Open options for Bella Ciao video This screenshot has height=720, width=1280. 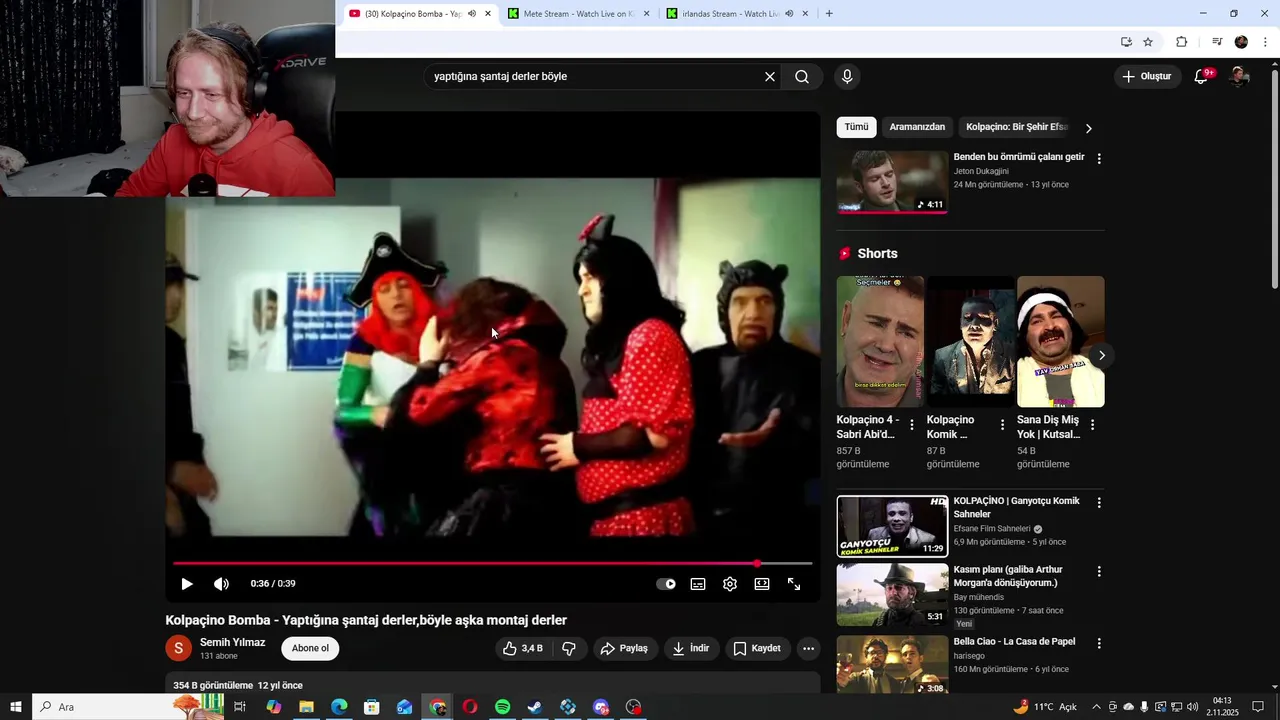click(x=1099, y=643)
